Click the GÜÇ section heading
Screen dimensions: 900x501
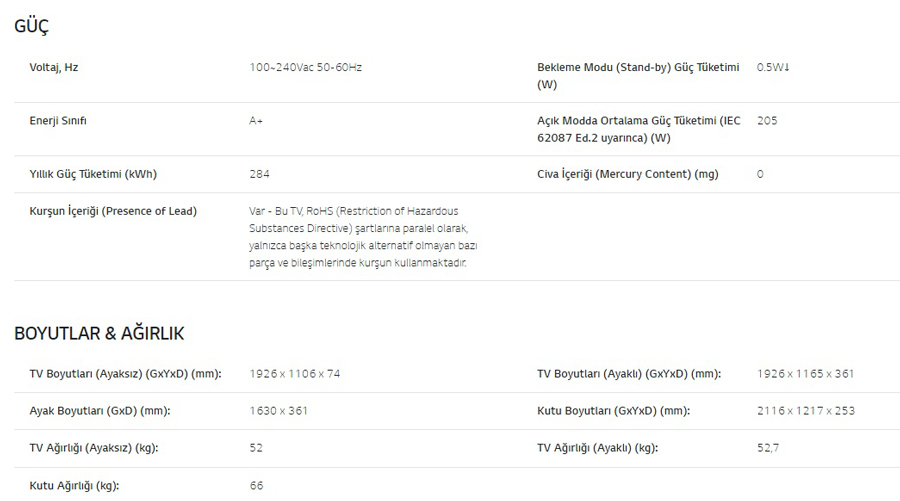[x=32, y=26]
